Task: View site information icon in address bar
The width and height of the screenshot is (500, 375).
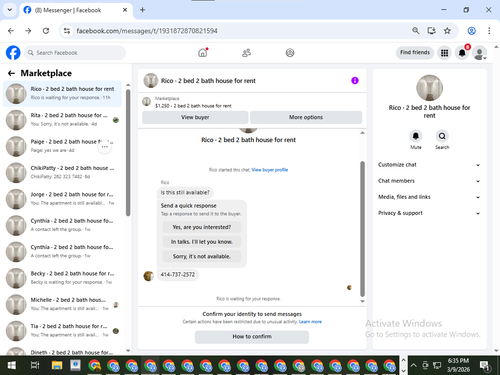Action: (67, 31)
